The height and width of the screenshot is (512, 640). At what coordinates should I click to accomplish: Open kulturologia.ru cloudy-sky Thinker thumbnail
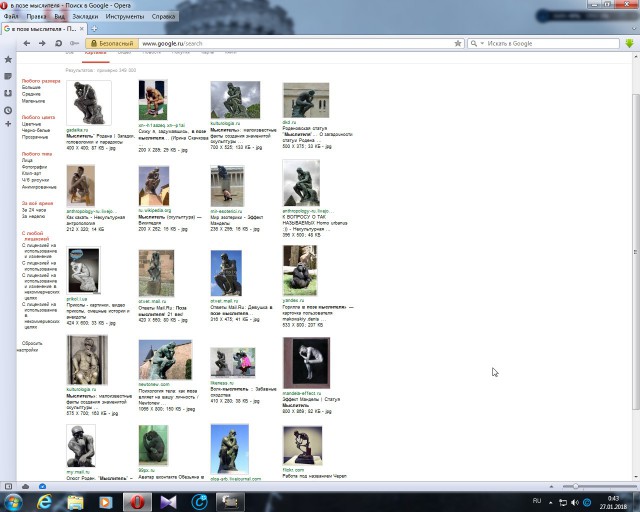(235, 100)
